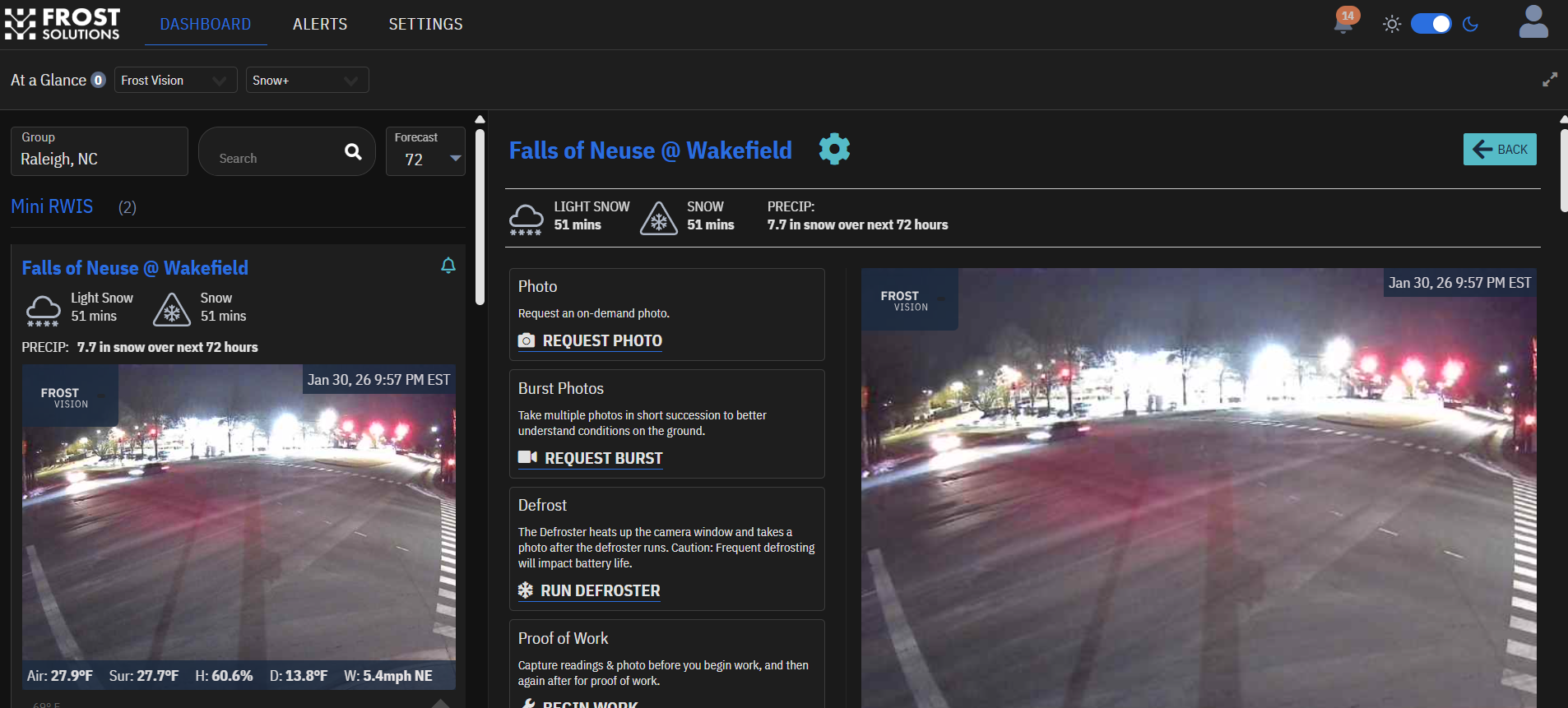Open the Settings tab
This screenshot has height=708, width=1568.
coord(425,25)
